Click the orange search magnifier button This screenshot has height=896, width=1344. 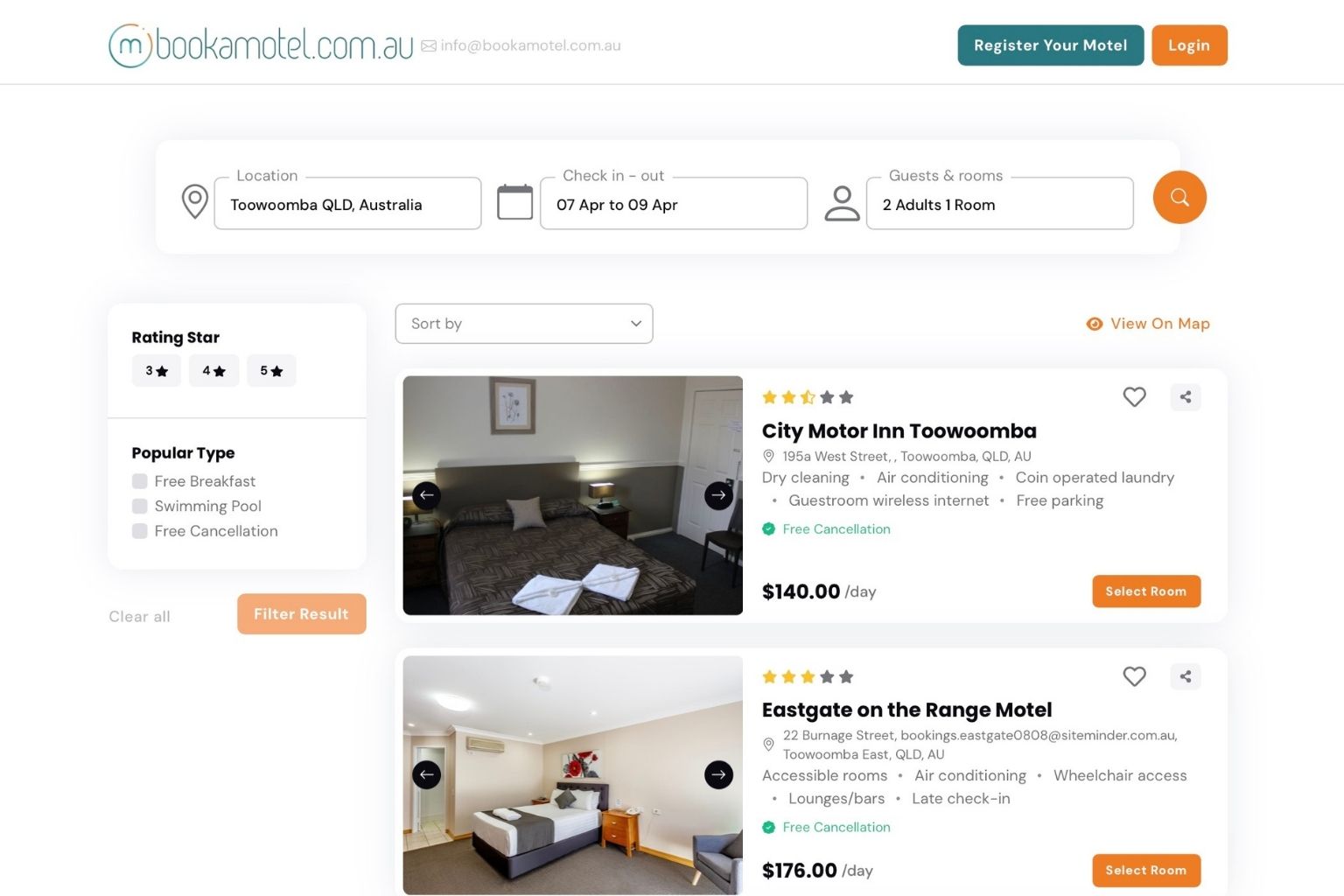point(1179,197)
